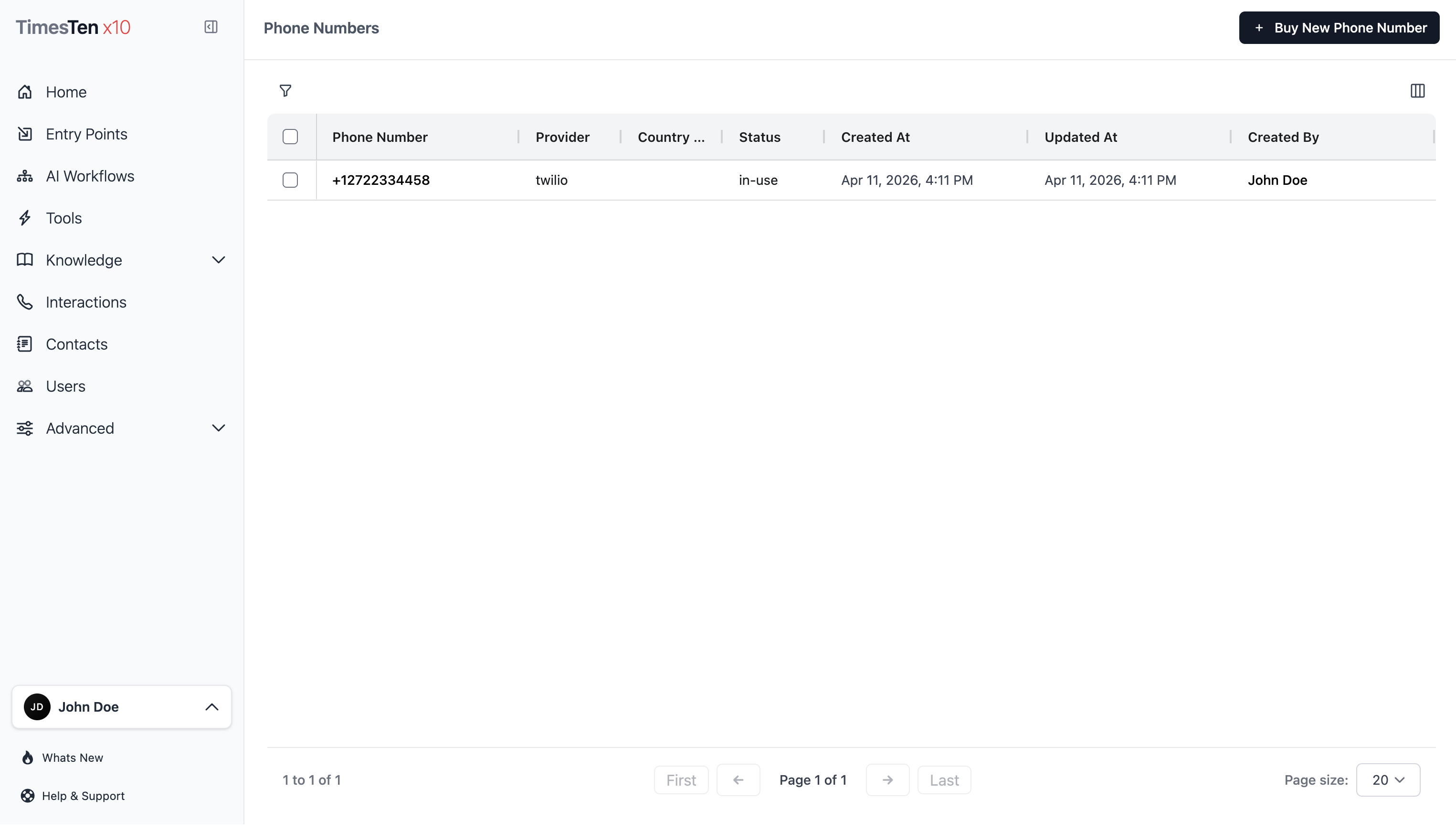Screen dimensions: 1456x832
Task: Sort by Phone Number column header
Action: pos(380,137)
